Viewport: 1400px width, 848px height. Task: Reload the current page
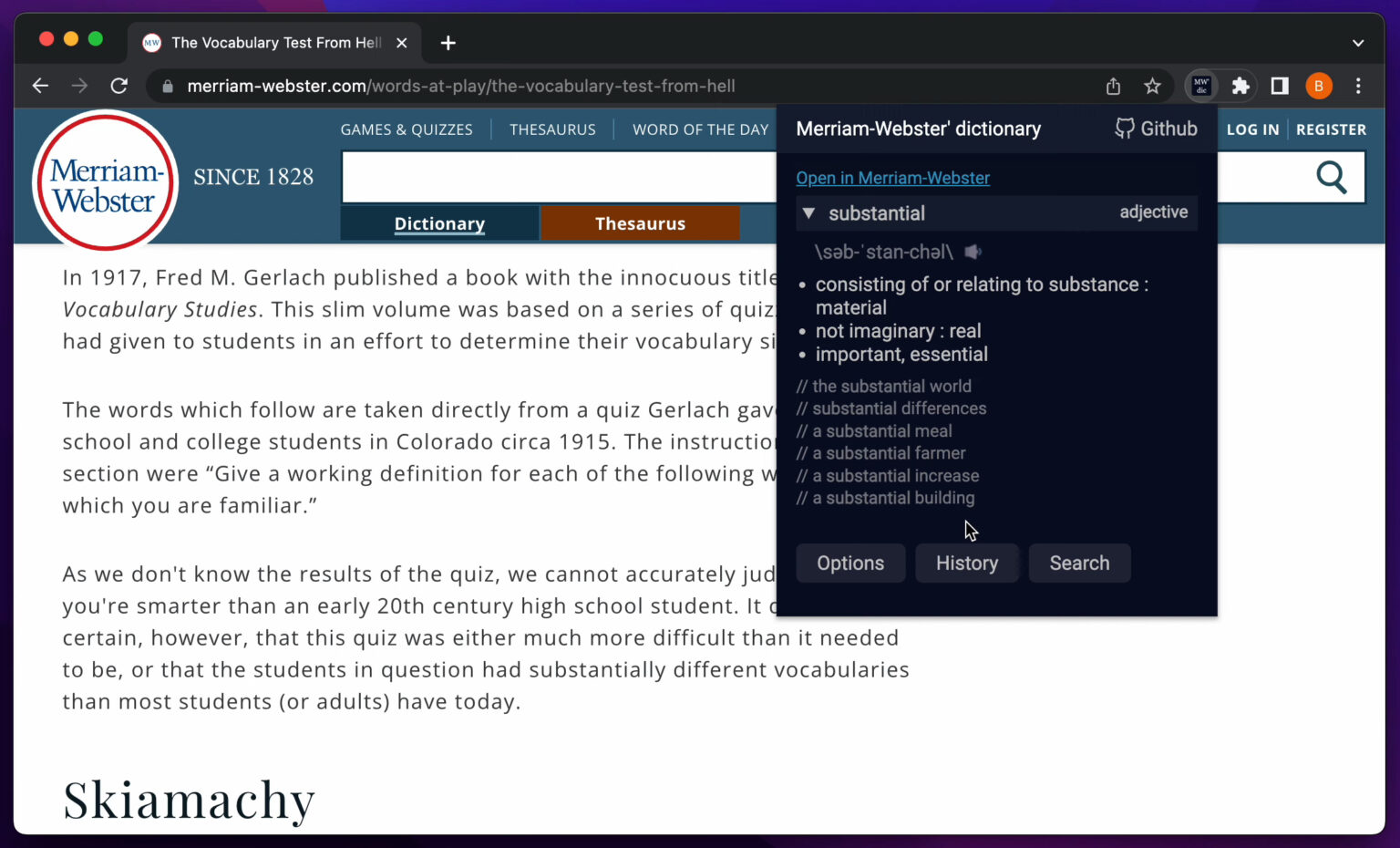118,86
